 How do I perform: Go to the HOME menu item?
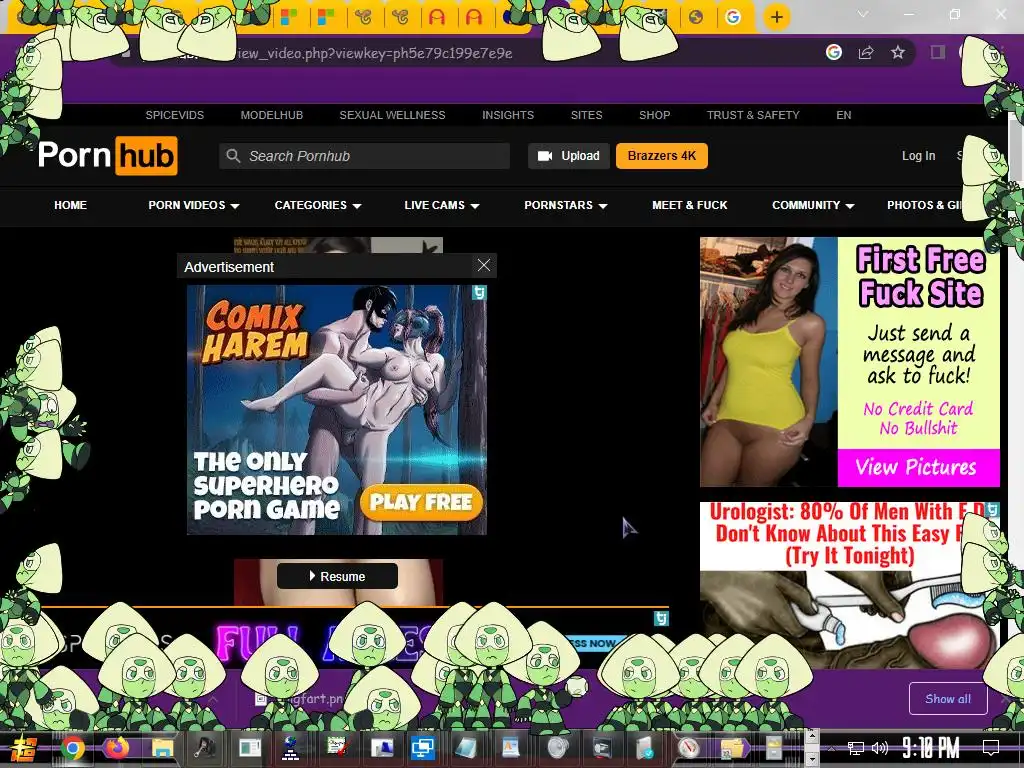71,205
